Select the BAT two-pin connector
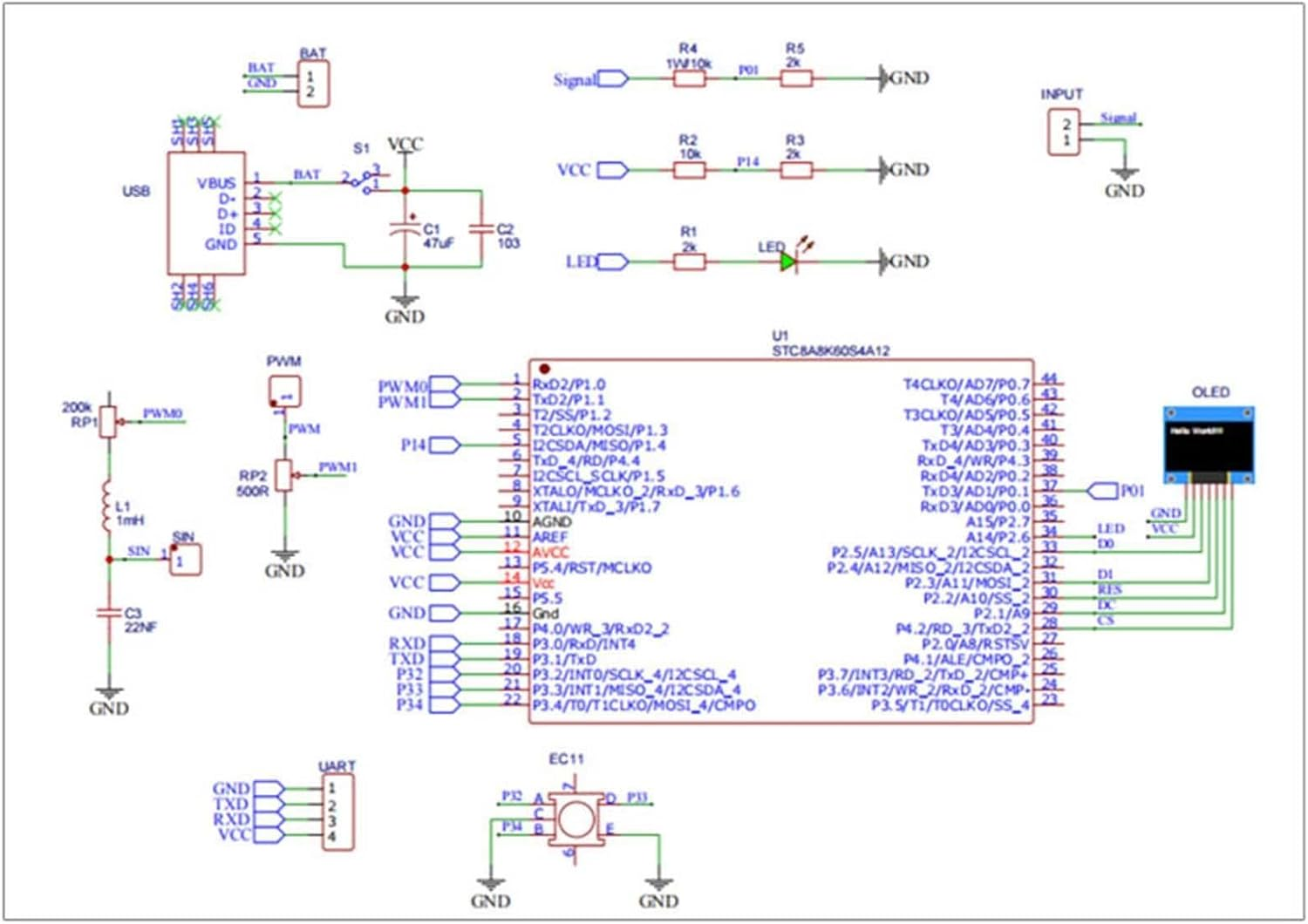 point(313,85)
